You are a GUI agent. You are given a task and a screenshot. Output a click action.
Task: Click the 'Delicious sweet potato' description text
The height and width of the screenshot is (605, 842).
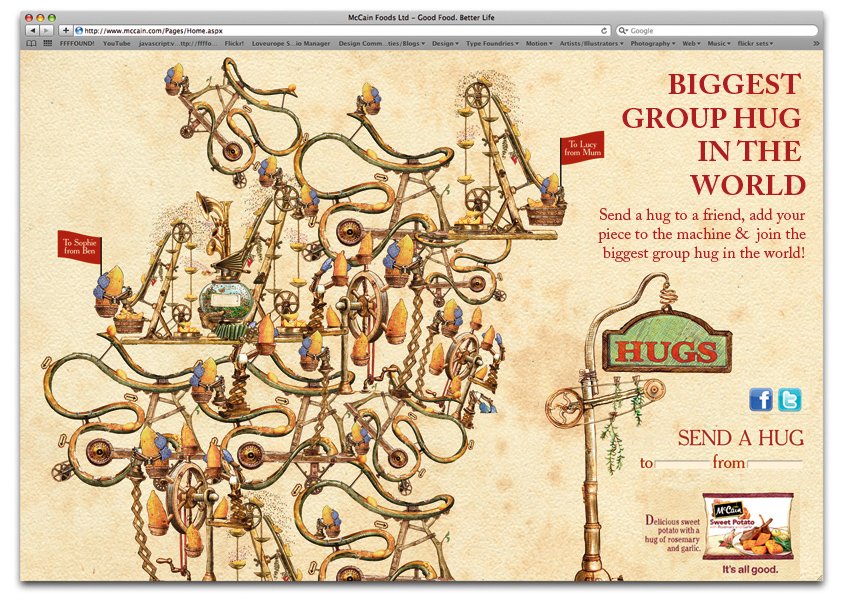pyautogui.click(x=673, y=534)
